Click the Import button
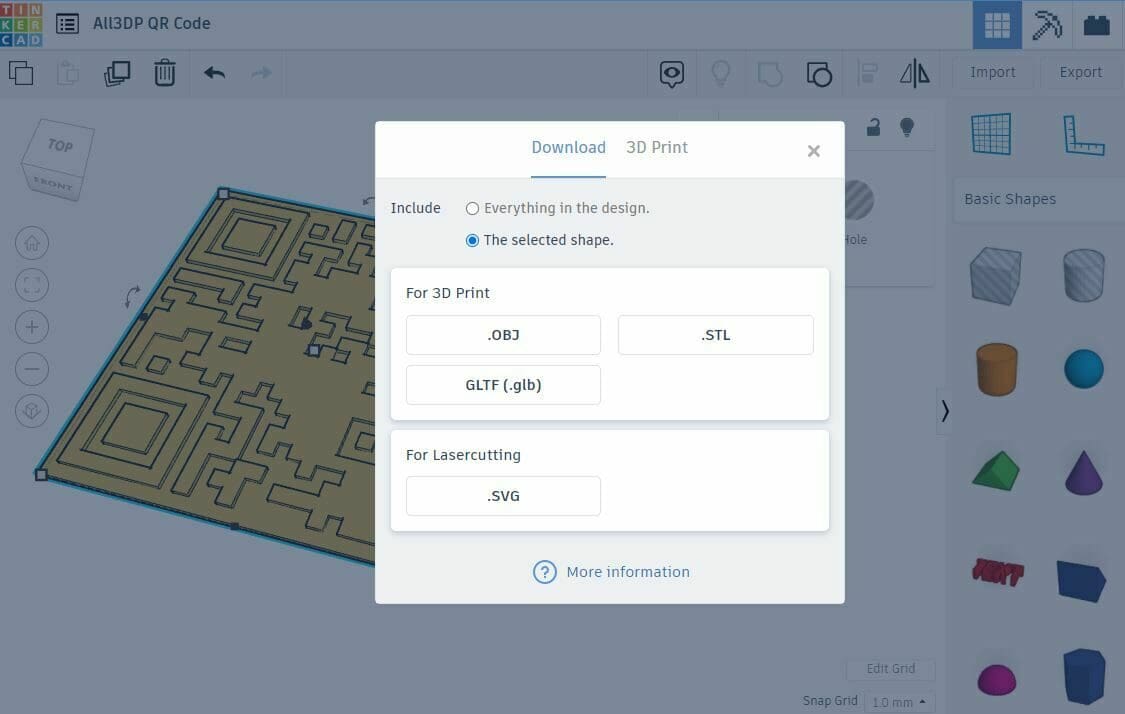The image size is (1125, 714). click(992, 72)
